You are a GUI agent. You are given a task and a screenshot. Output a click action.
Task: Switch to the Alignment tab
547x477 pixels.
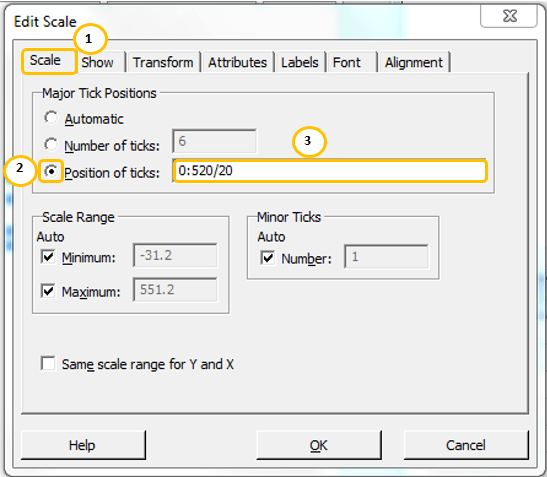coord(414,62)
